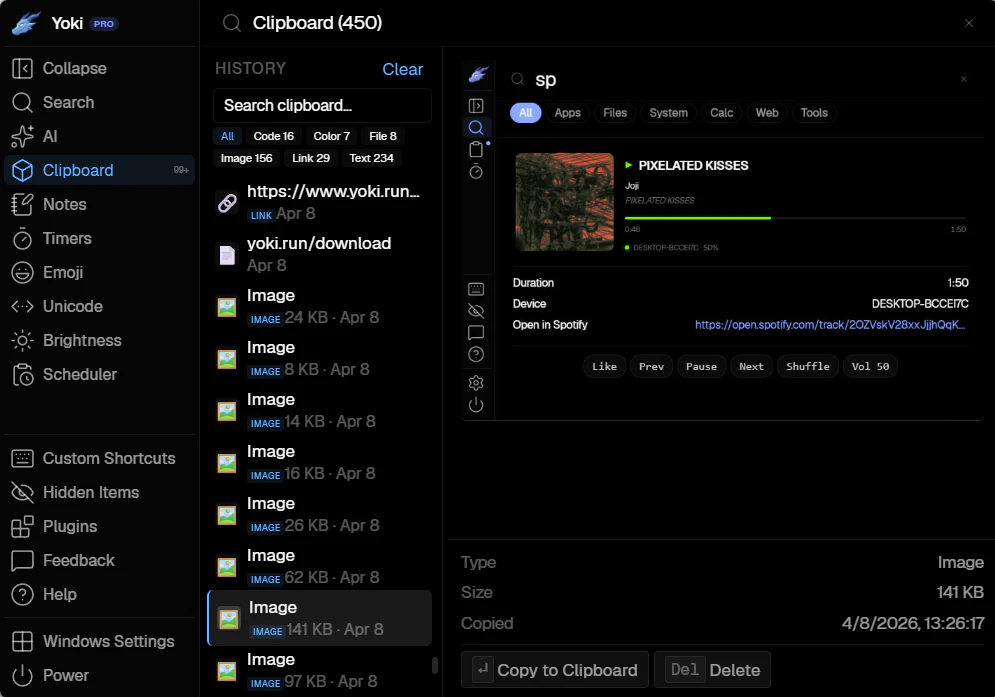This screenshot has height=697, width=995.
Task: Focus the Search clipboard field
Action: [x=322, y=105]
